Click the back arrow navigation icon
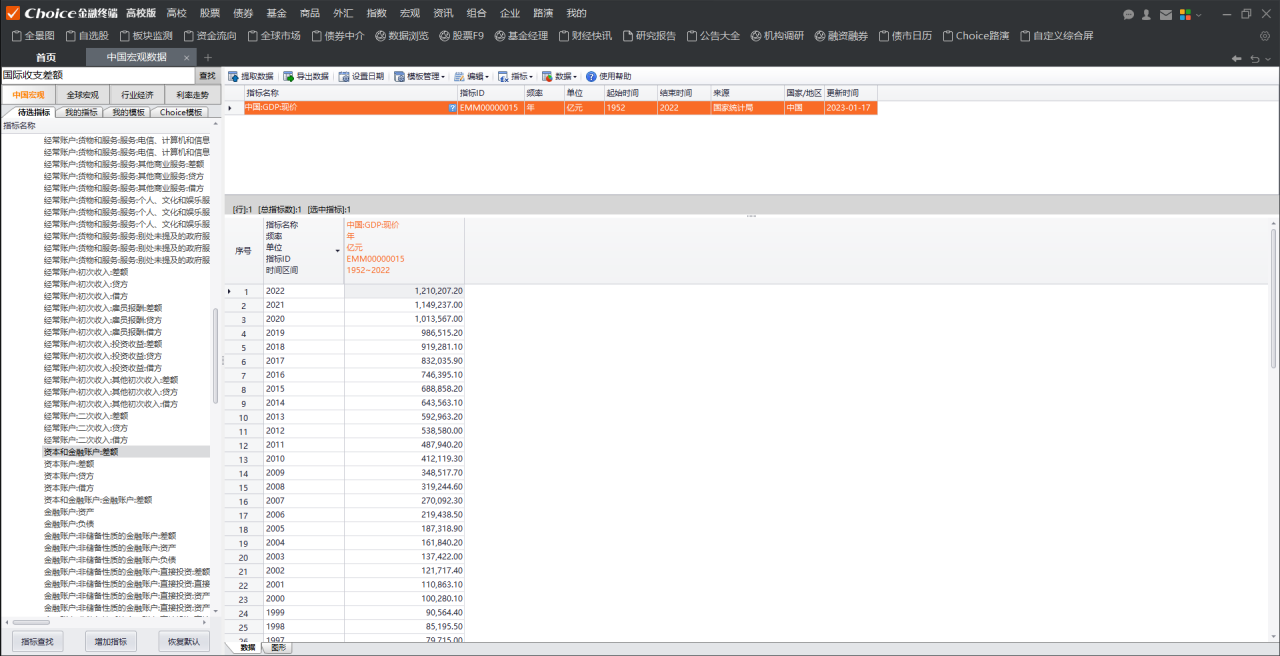The width and height of the screenshot is (1280, 656). point(1237,58)
